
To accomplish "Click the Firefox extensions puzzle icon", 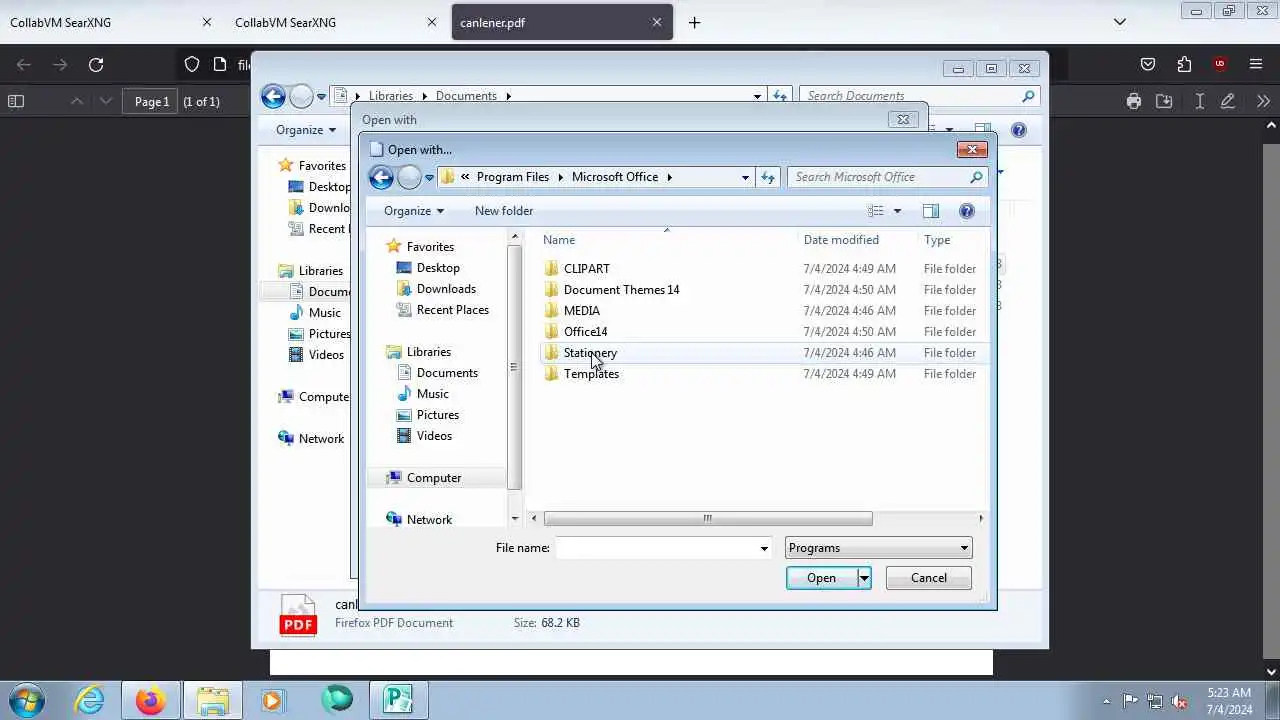I will pos(1184,64).
